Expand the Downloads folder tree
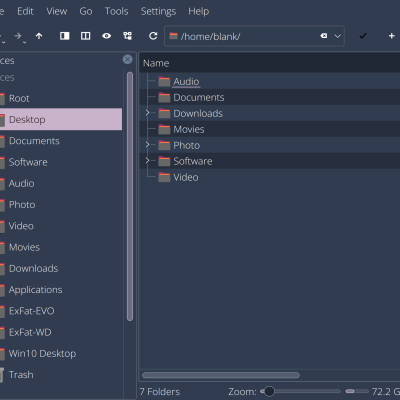Viewport: 400px width, 400px height. click(x=147, y=113)
